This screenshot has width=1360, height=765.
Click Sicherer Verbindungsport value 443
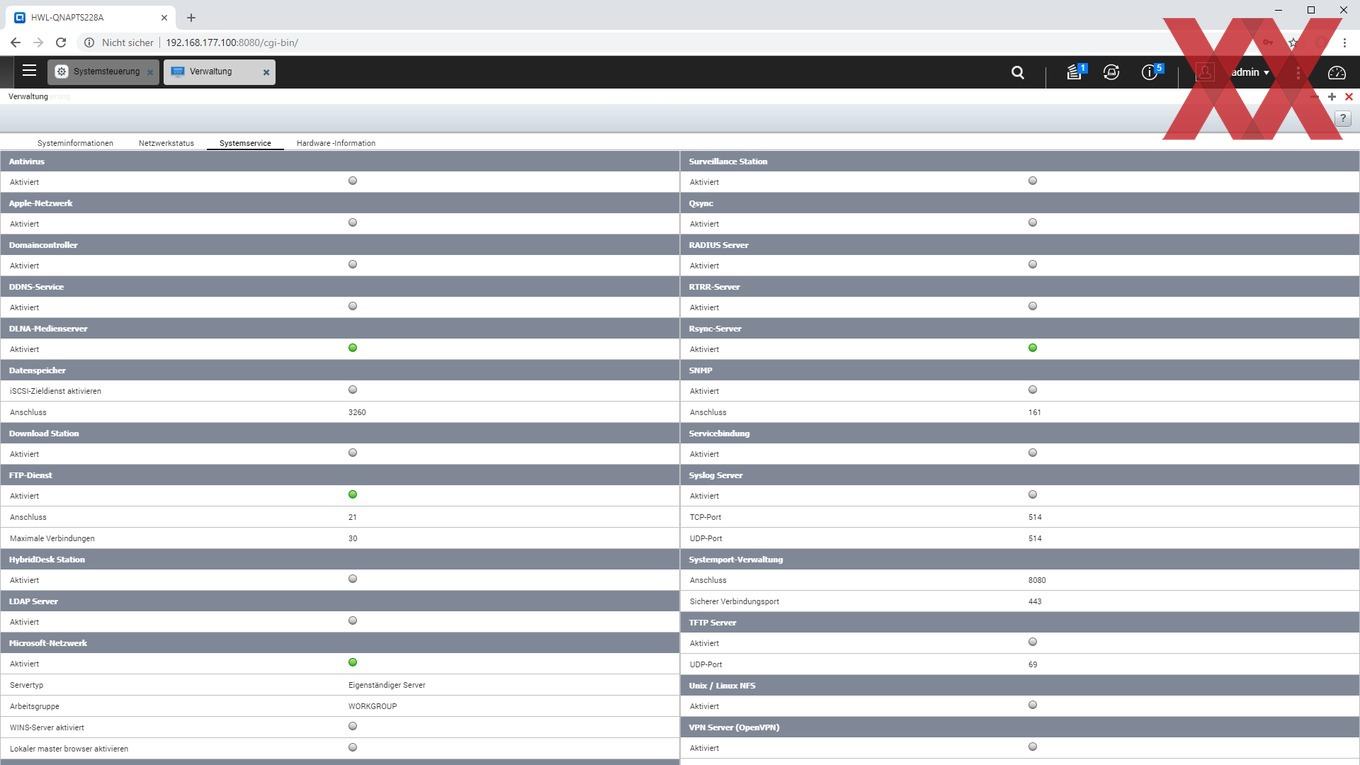click(x=1035, y=601)
